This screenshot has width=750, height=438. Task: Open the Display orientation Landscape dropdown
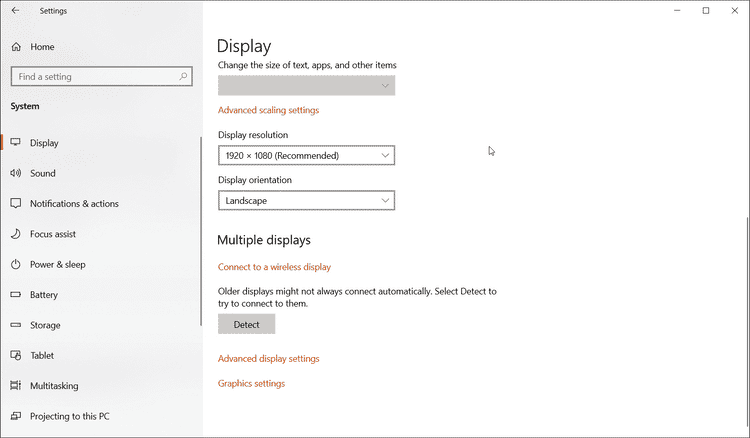(x=307, y=200)
